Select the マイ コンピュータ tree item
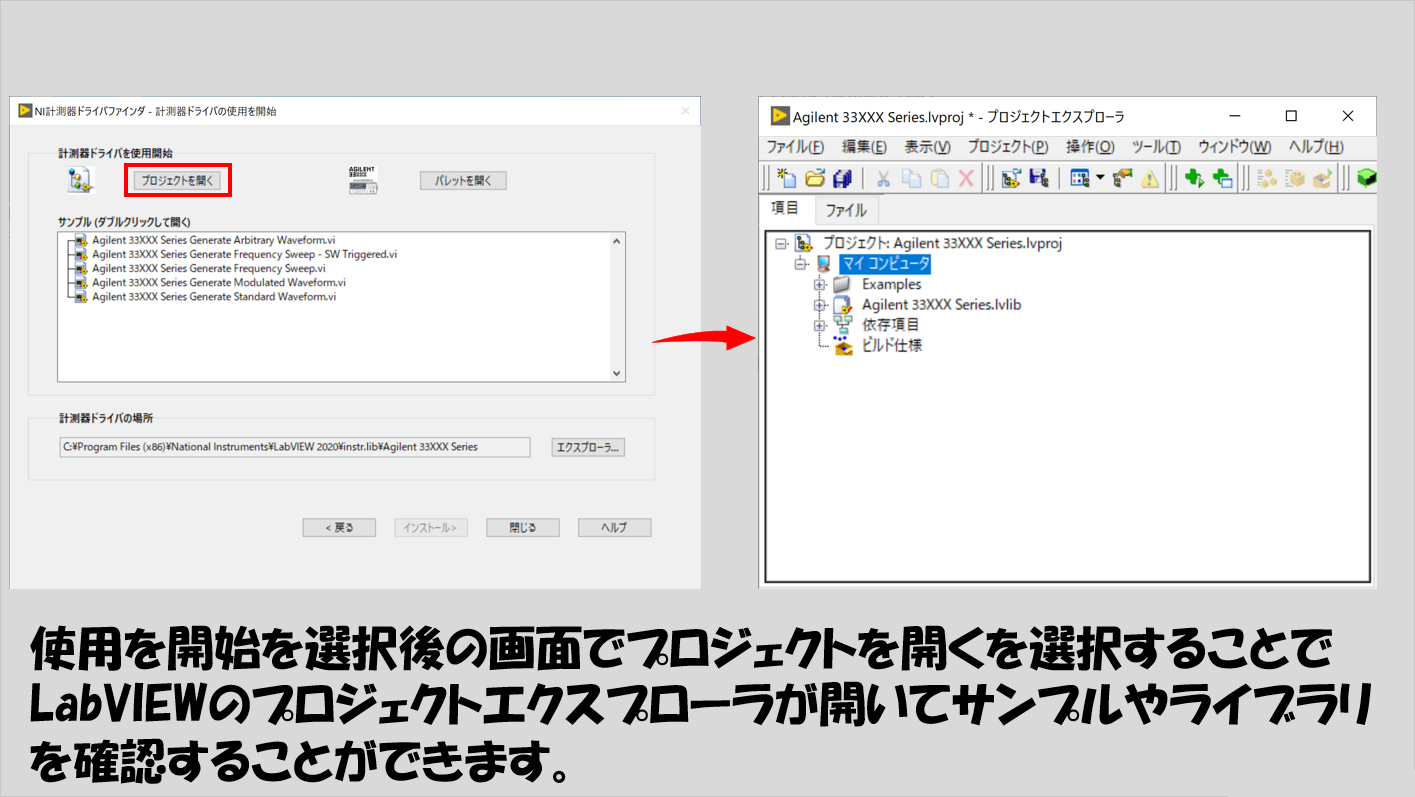The image size is (1415, 797). [x=885, y=264]
